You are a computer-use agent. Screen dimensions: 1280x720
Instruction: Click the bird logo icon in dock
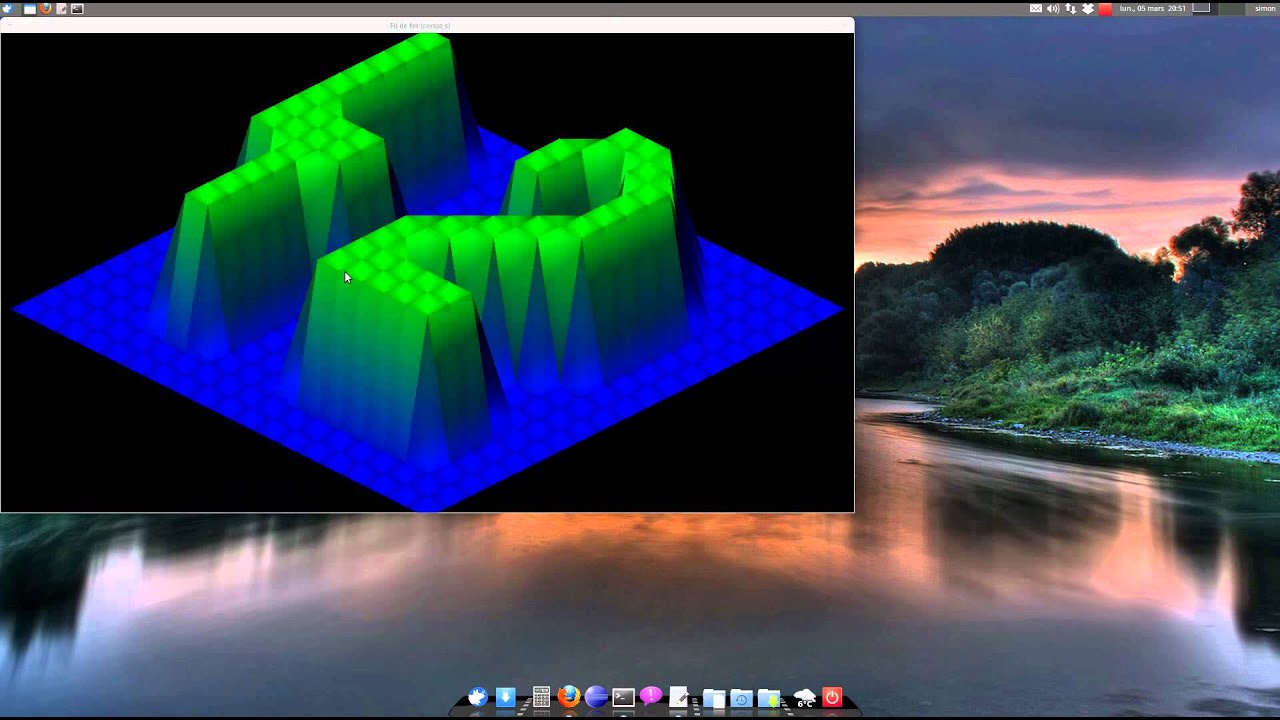point(478,697)
